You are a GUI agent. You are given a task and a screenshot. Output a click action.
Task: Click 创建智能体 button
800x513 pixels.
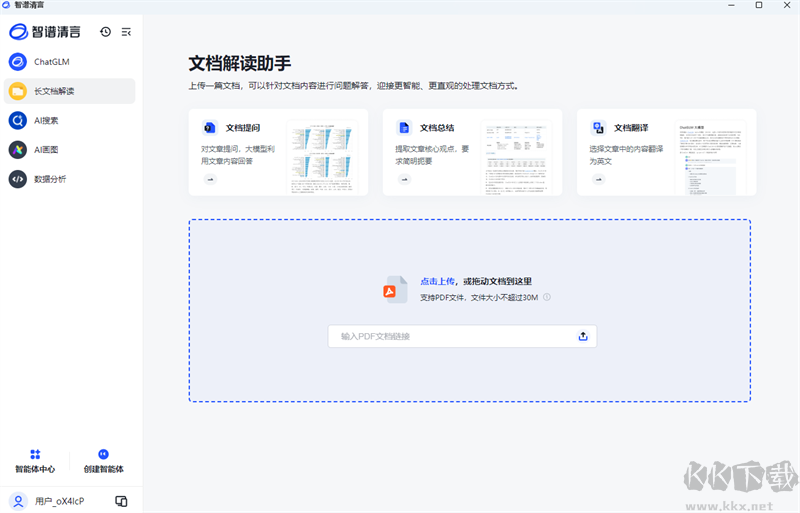click(104, 461)
